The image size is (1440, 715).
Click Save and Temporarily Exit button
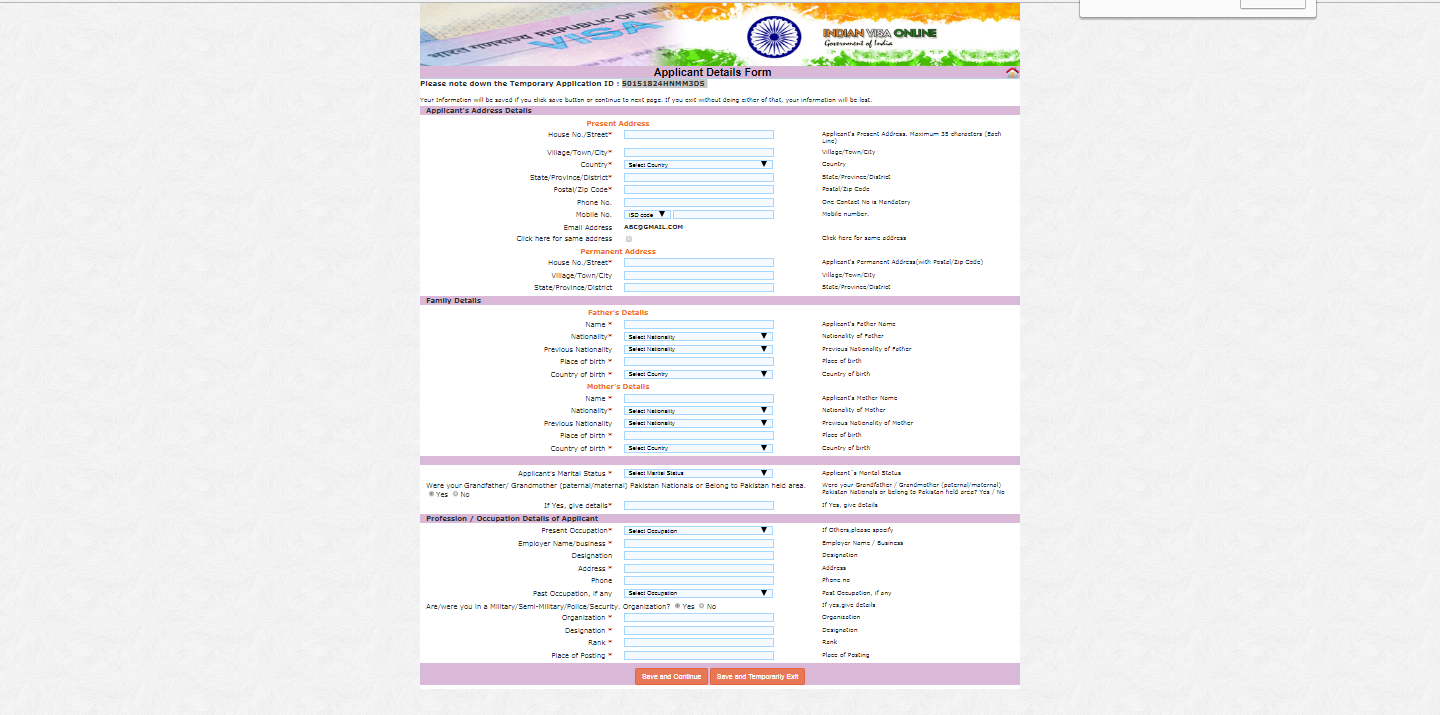(757, 677)
